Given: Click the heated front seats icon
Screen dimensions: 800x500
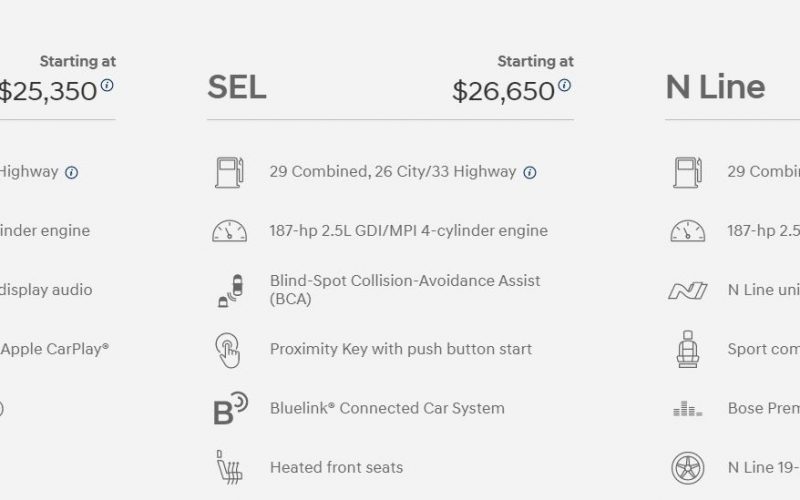Looking at the screenshot, I should (x=229, y=467).
